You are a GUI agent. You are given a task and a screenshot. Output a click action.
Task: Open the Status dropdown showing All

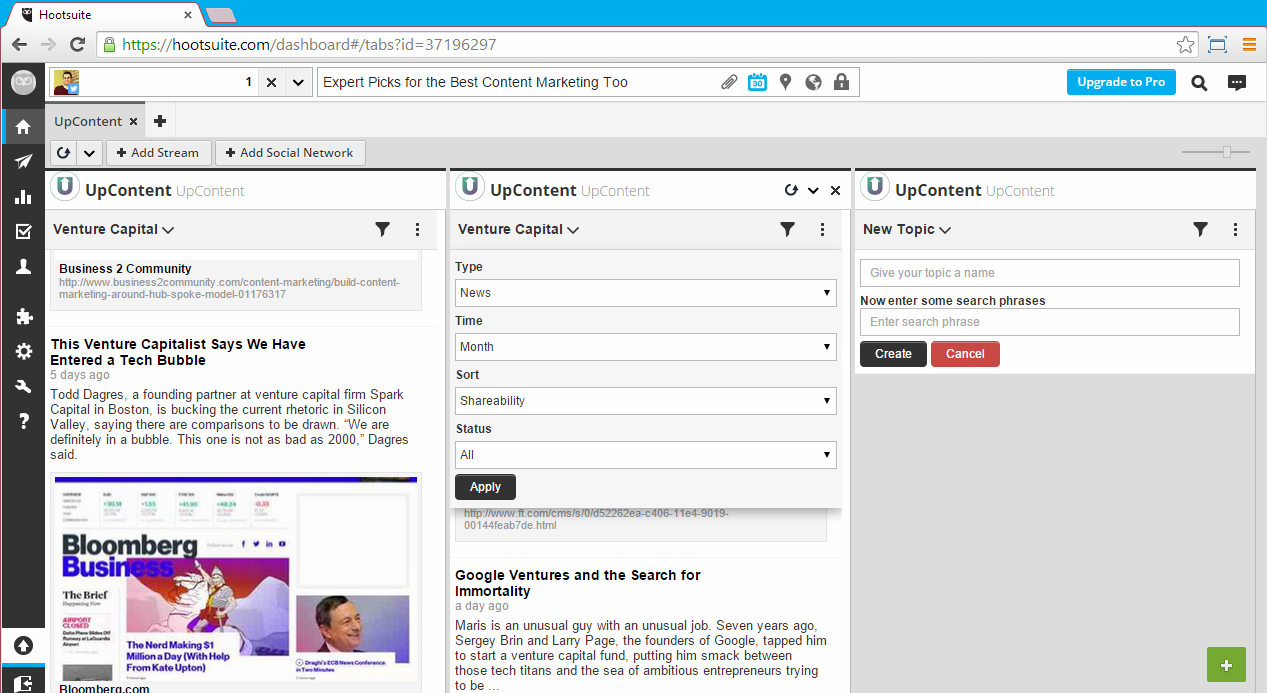pos(646,455)
